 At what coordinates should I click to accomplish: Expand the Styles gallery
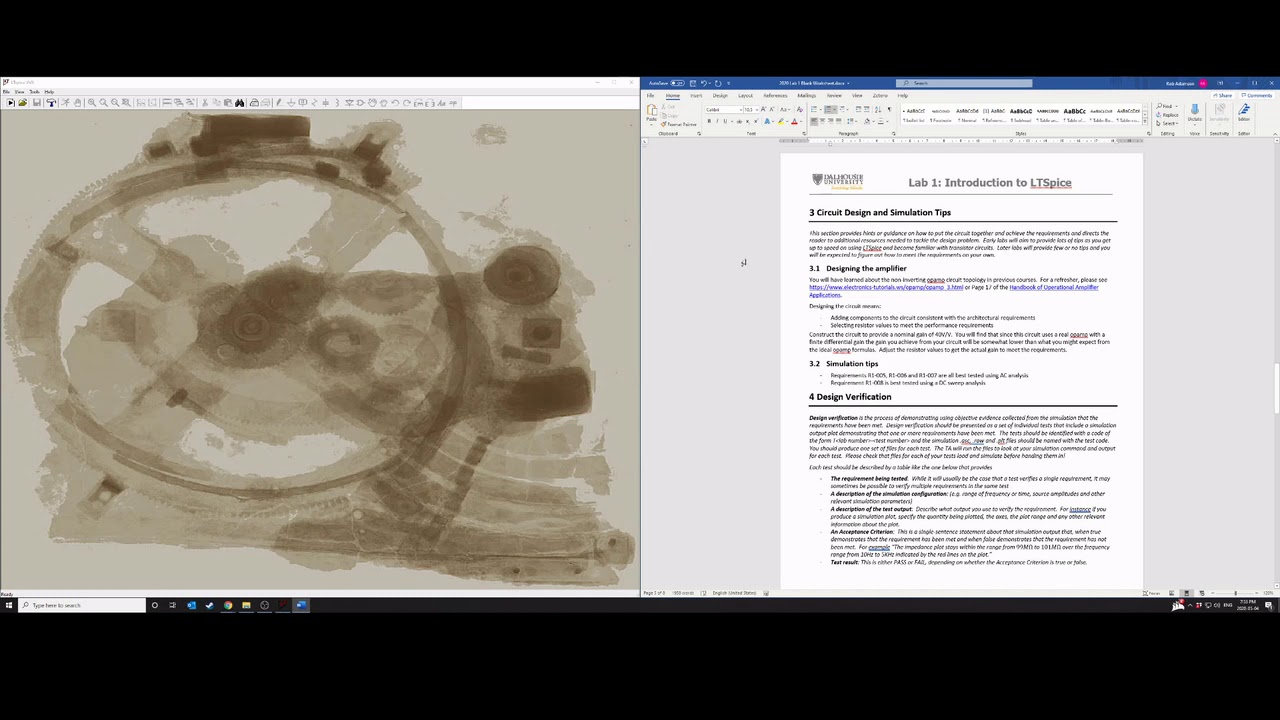coord(1146,122)
